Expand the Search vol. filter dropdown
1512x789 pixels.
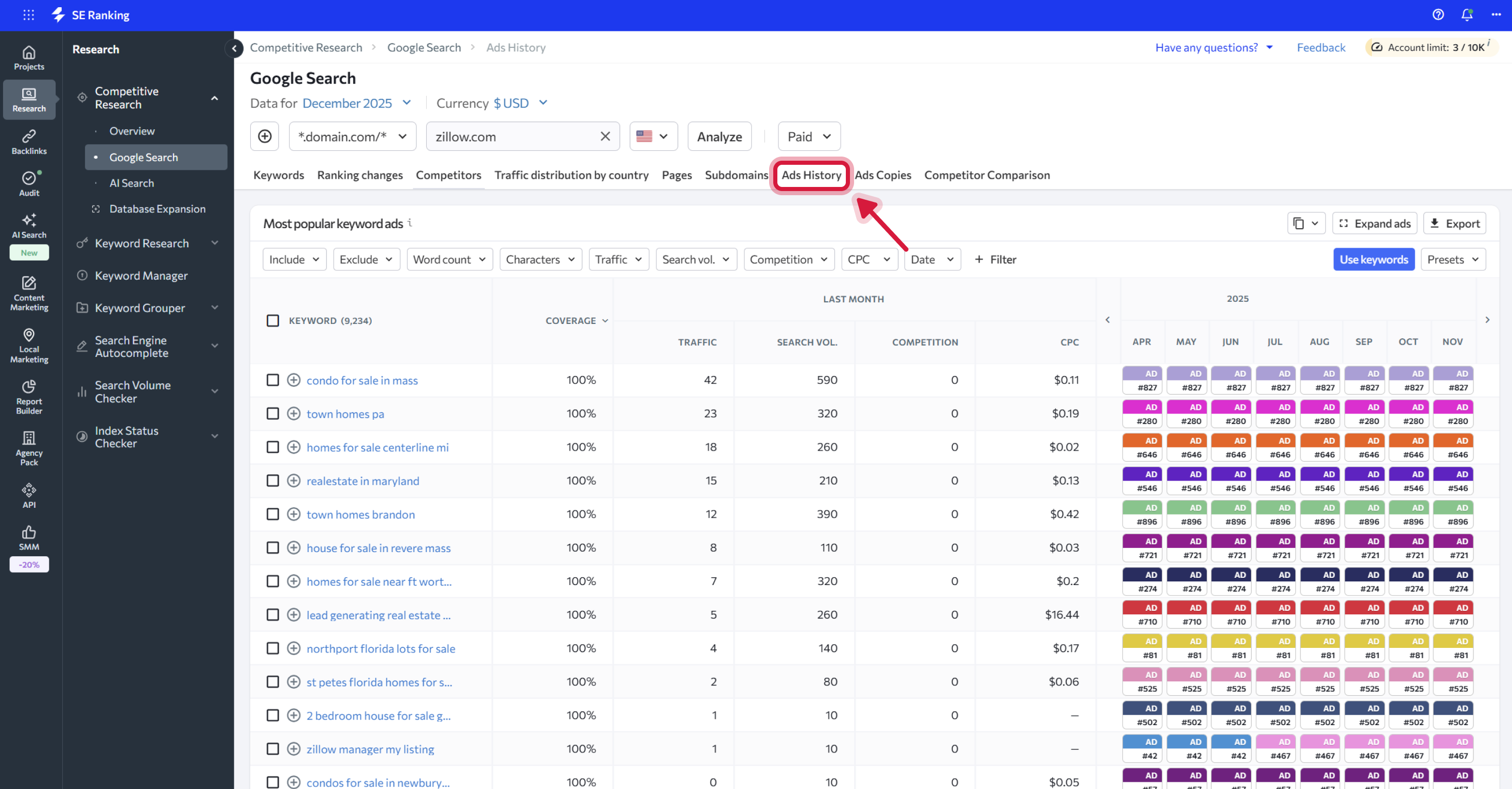click(x=695, y=259)
